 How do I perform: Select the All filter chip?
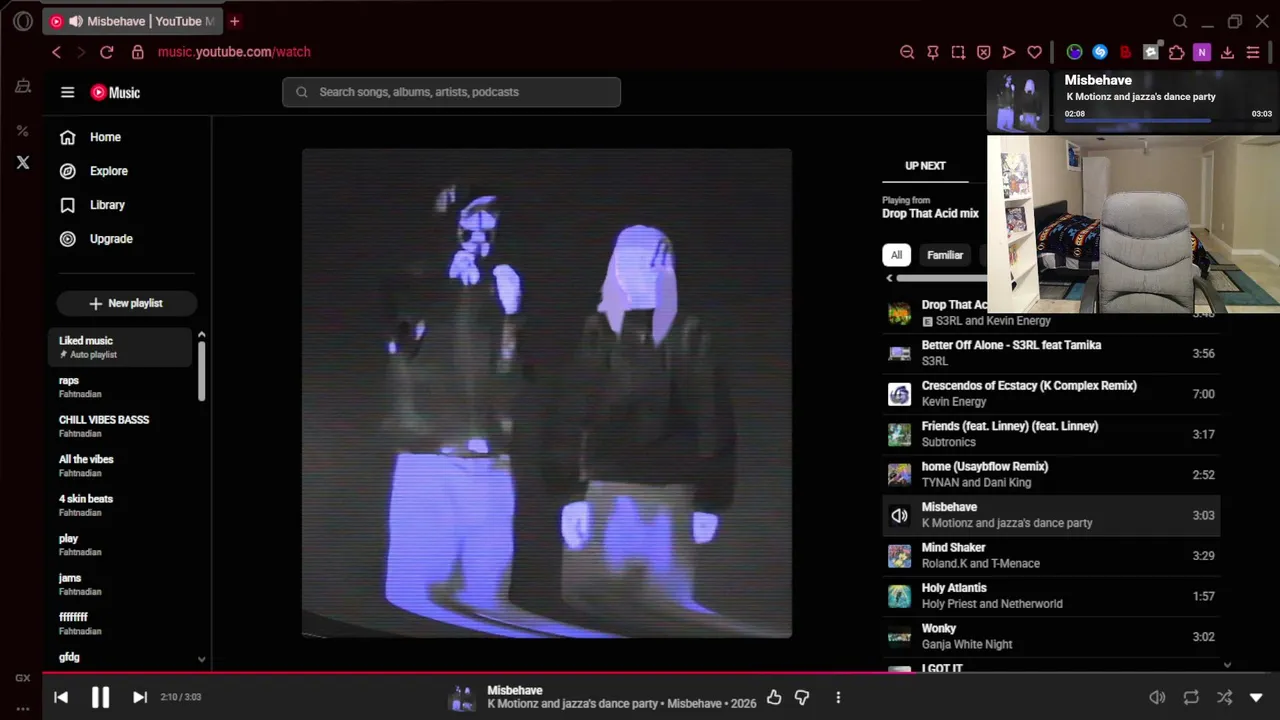(x=896, y=255)
